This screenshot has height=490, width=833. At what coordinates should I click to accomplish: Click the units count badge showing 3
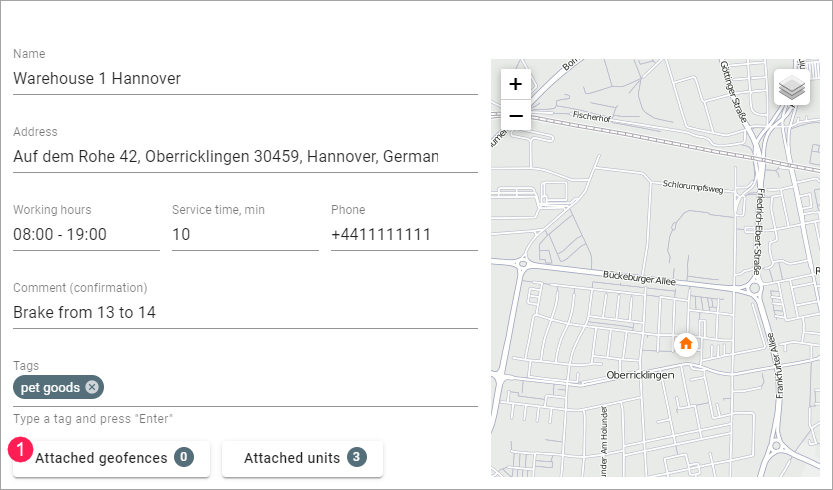click(357, 458)
